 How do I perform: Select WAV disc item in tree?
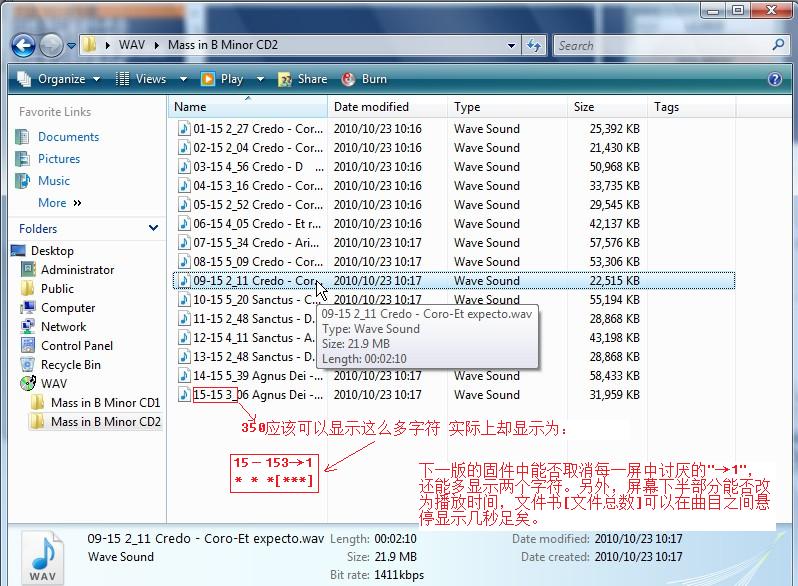[53, 384]
